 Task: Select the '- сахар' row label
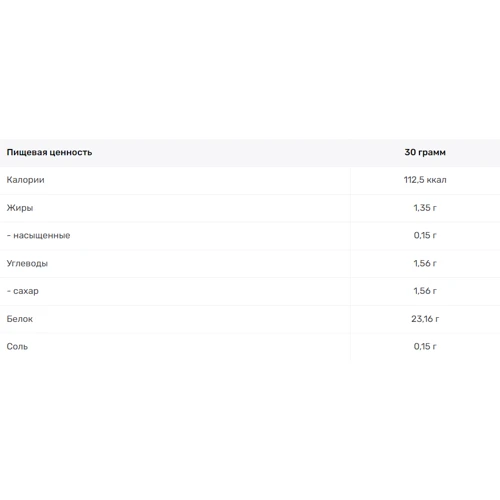23,291
